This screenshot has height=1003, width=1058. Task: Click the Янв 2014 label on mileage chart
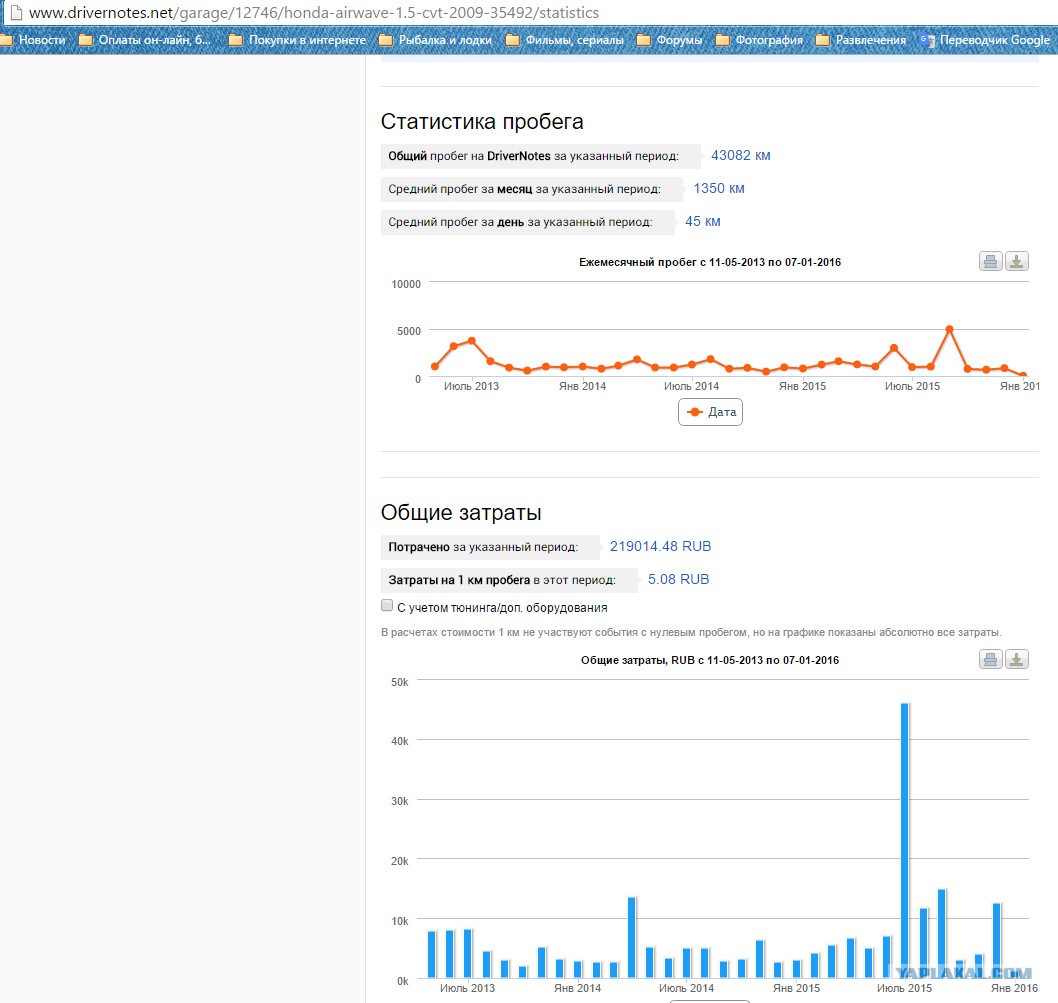[x=582, y=386]
